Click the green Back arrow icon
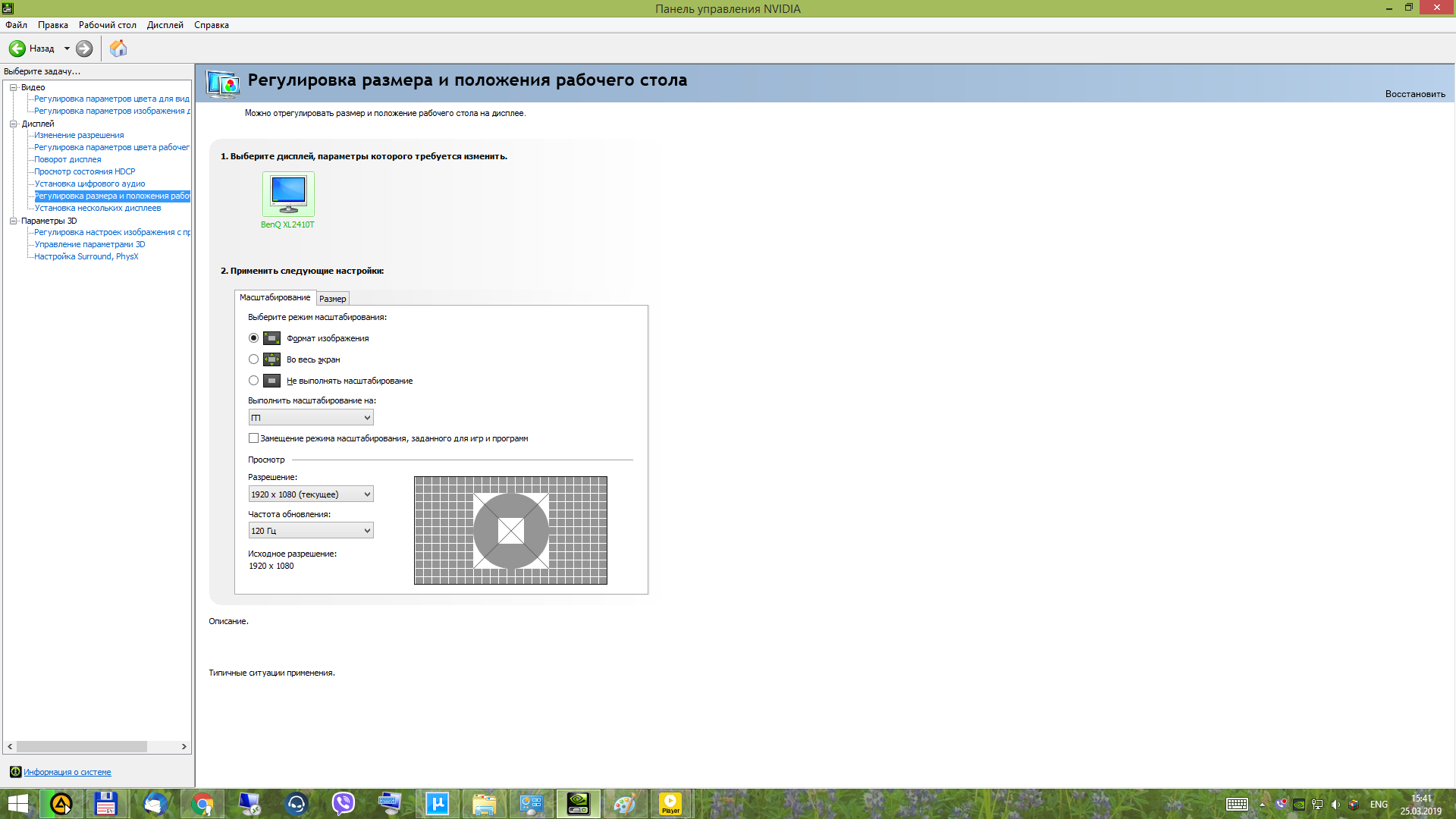Screen dimensions: 1456x819 pos(17,49)
